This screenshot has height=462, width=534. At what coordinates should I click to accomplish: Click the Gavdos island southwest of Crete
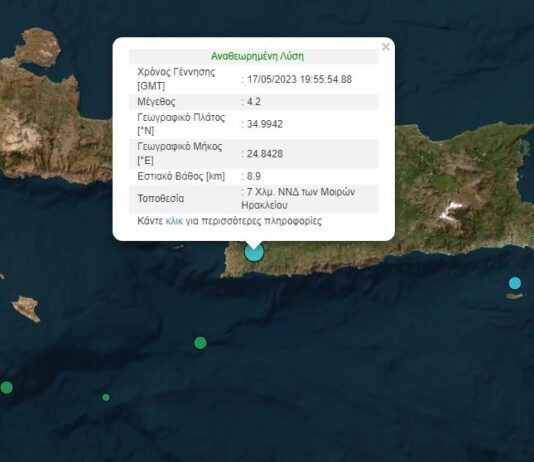(26, 308)
